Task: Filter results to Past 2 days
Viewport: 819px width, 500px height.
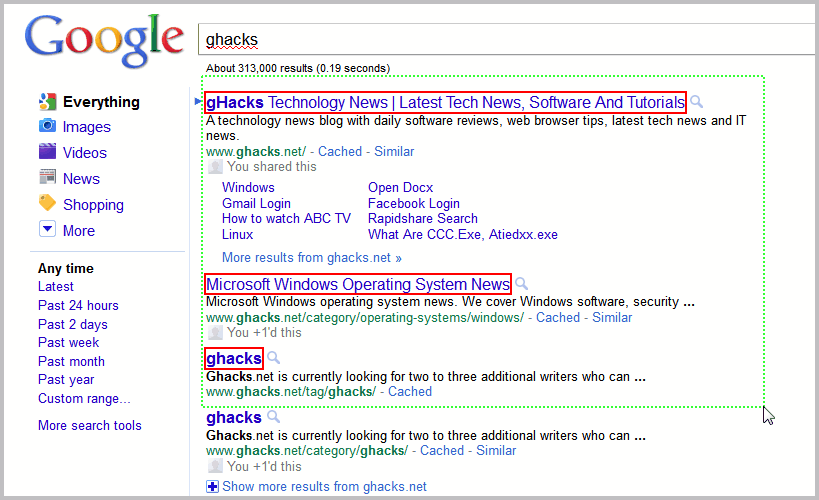Action: 73,324
